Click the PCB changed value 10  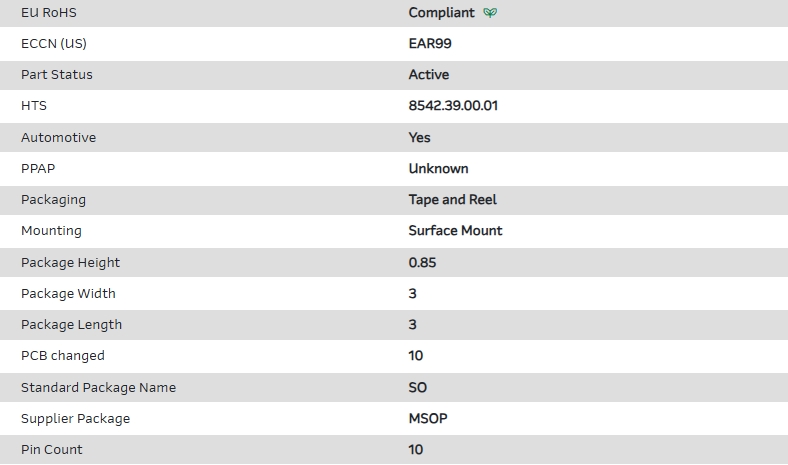416,356
